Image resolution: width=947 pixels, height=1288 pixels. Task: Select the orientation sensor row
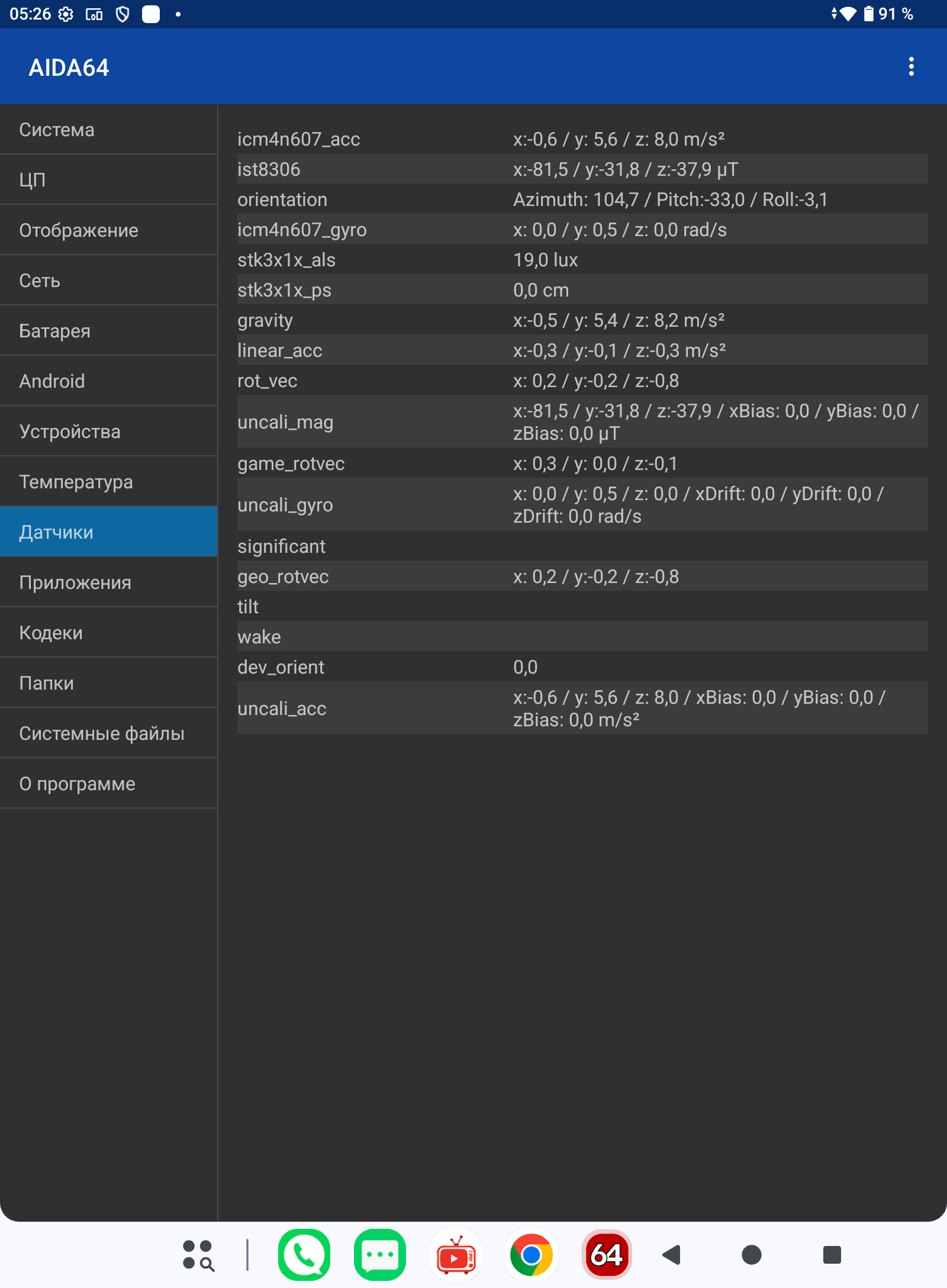[x=582, y=199]
